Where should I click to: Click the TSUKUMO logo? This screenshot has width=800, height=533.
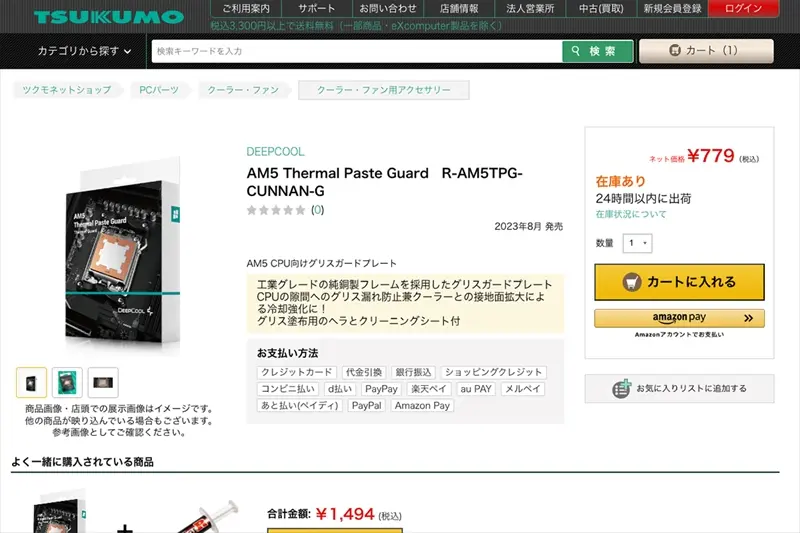[109, 17]
